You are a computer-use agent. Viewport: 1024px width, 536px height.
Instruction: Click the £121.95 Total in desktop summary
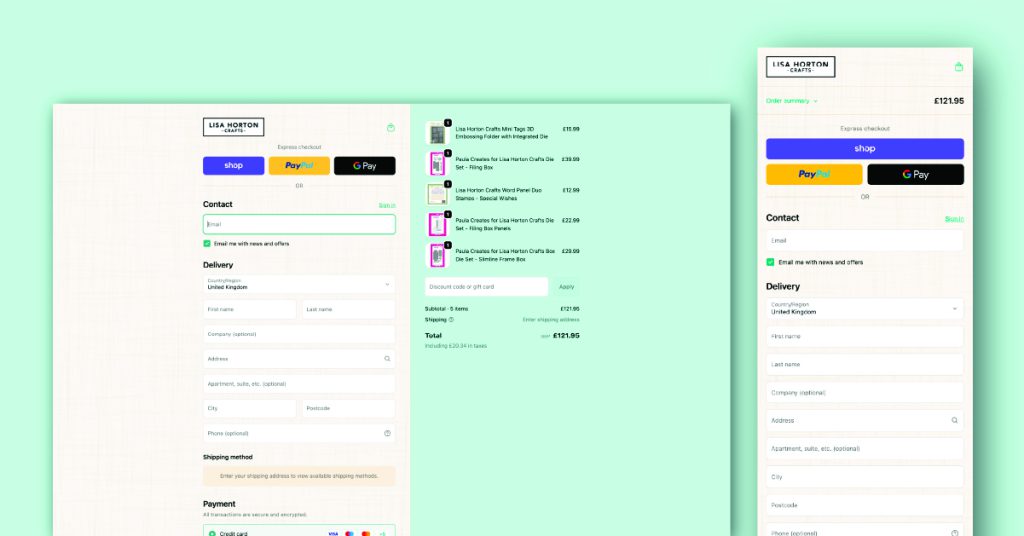pyautogui.click(x=566, y=336)
